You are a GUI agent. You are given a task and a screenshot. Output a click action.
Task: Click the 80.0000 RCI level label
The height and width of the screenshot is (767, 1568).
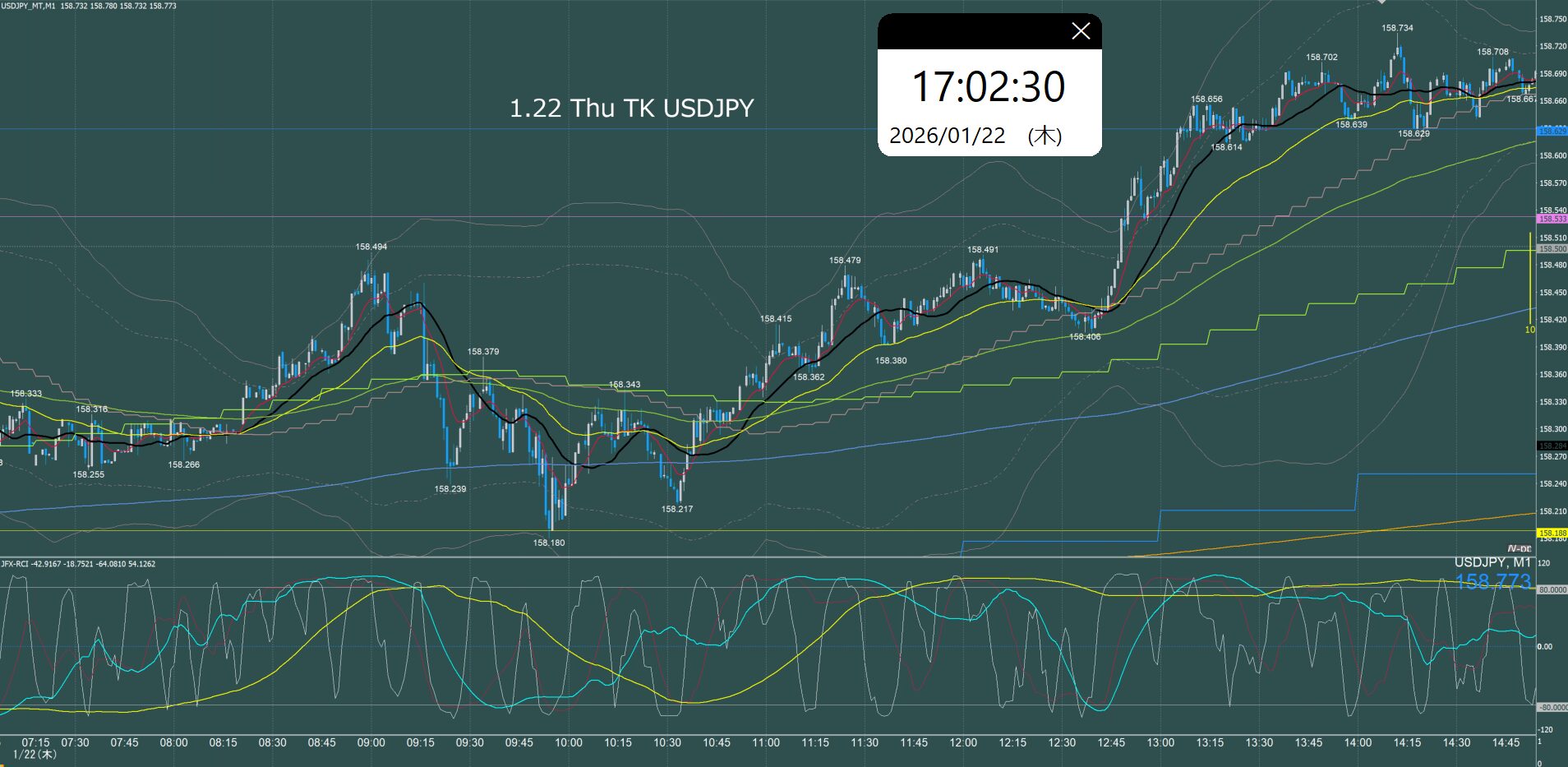pos(1552,590)
